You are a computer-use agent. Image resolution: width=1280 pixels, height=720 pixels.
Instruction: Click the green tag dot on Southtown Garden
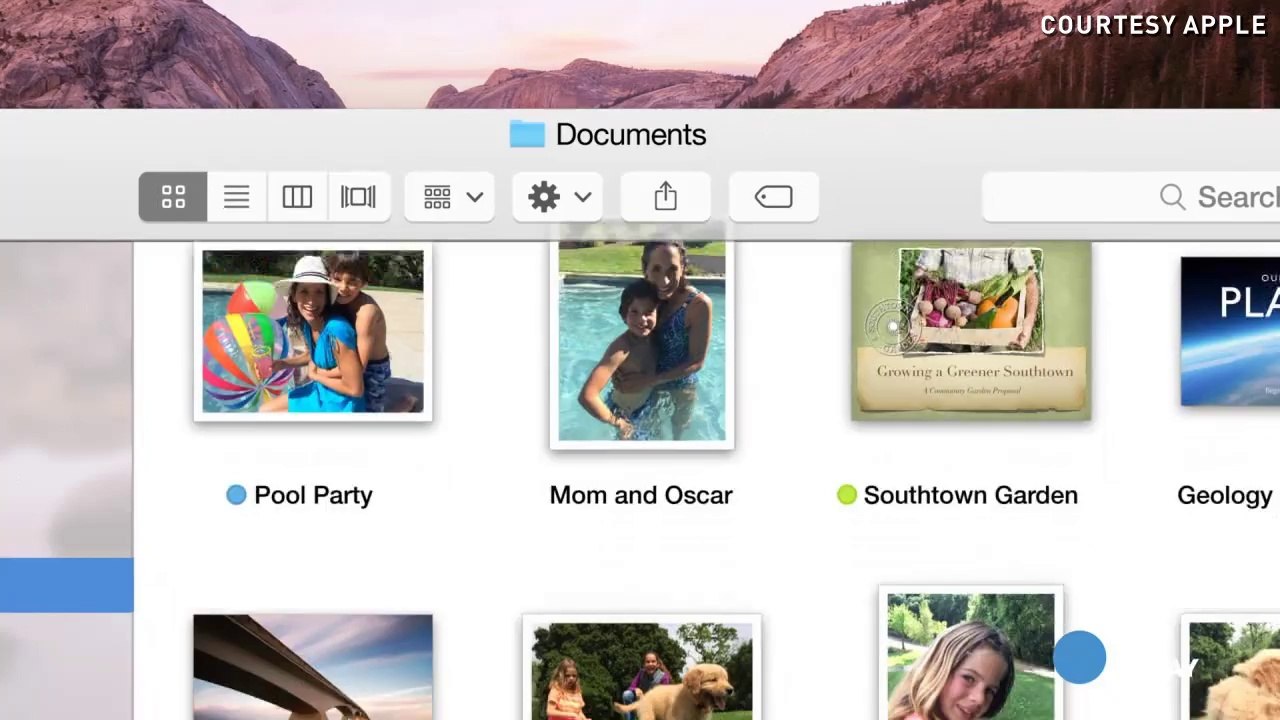847,495
